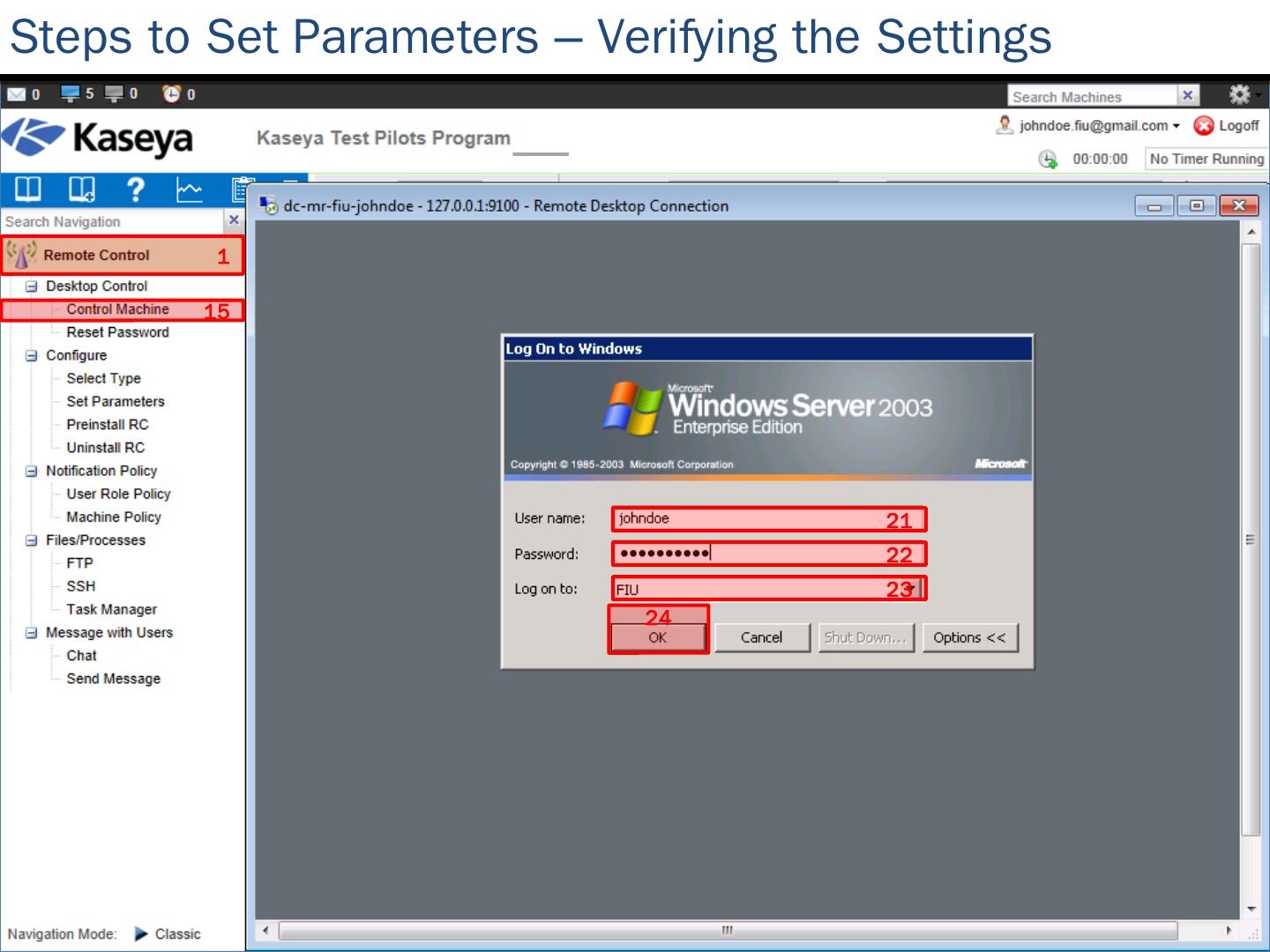Click Cancel in the logon dialog

(762, 637)
